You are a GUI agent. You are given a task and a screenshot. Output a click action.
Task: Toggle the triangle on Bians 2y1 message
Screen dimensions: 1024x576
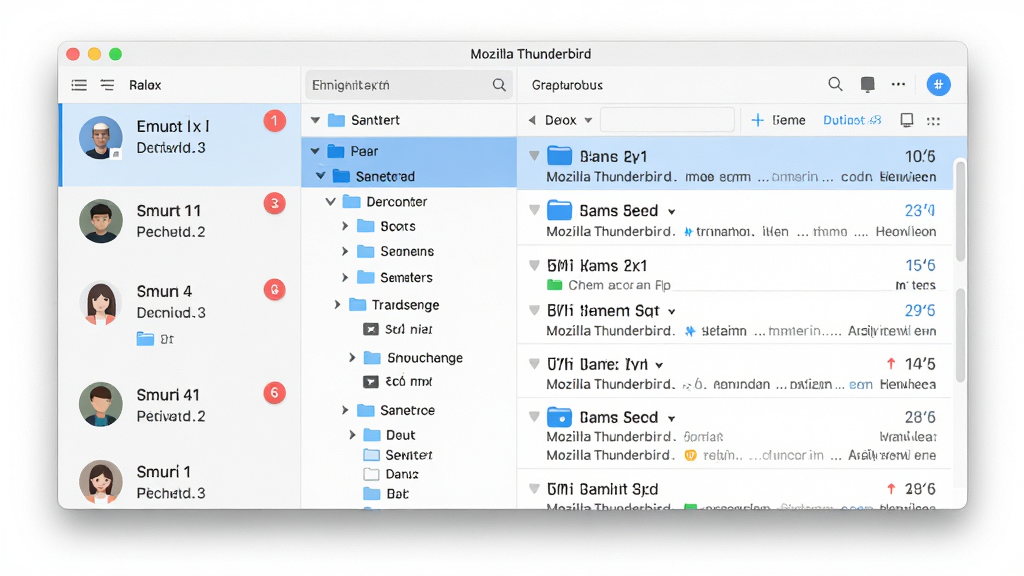534,155
